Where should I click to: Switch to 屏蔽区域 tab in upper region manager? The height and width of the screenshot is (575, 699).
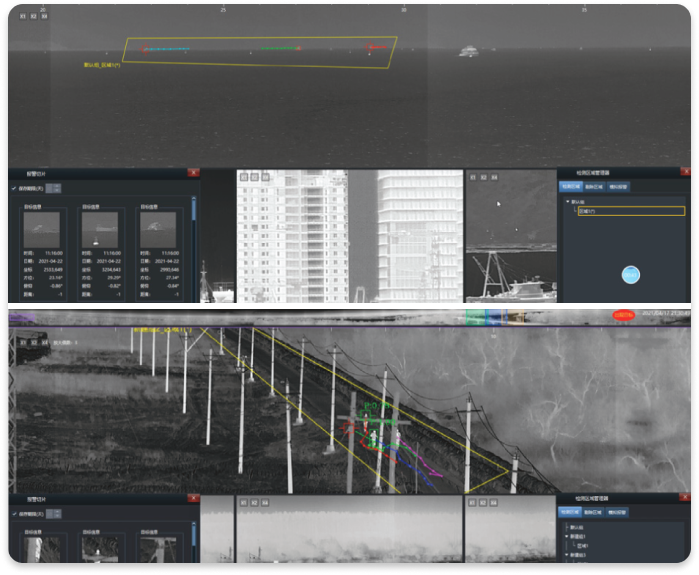[x=594, y=186]
